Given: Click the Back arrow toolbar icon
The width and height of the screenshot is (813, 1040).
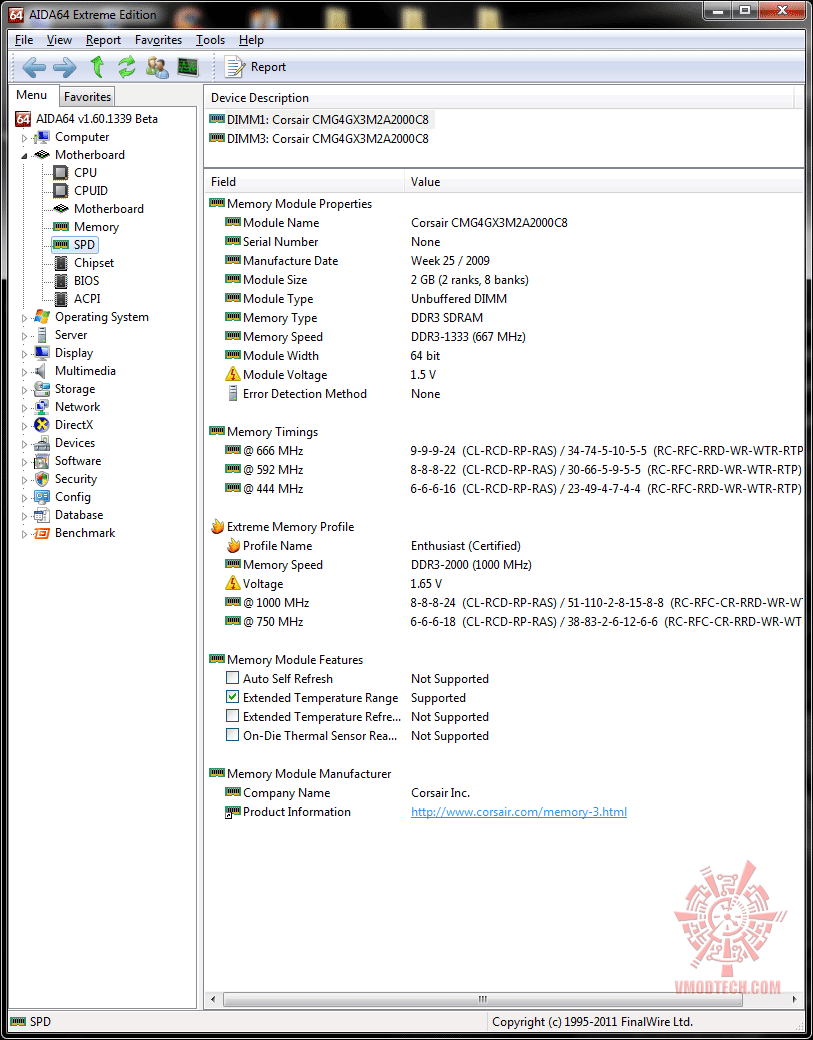Looking at the screenshot, I should click(34, 67).
